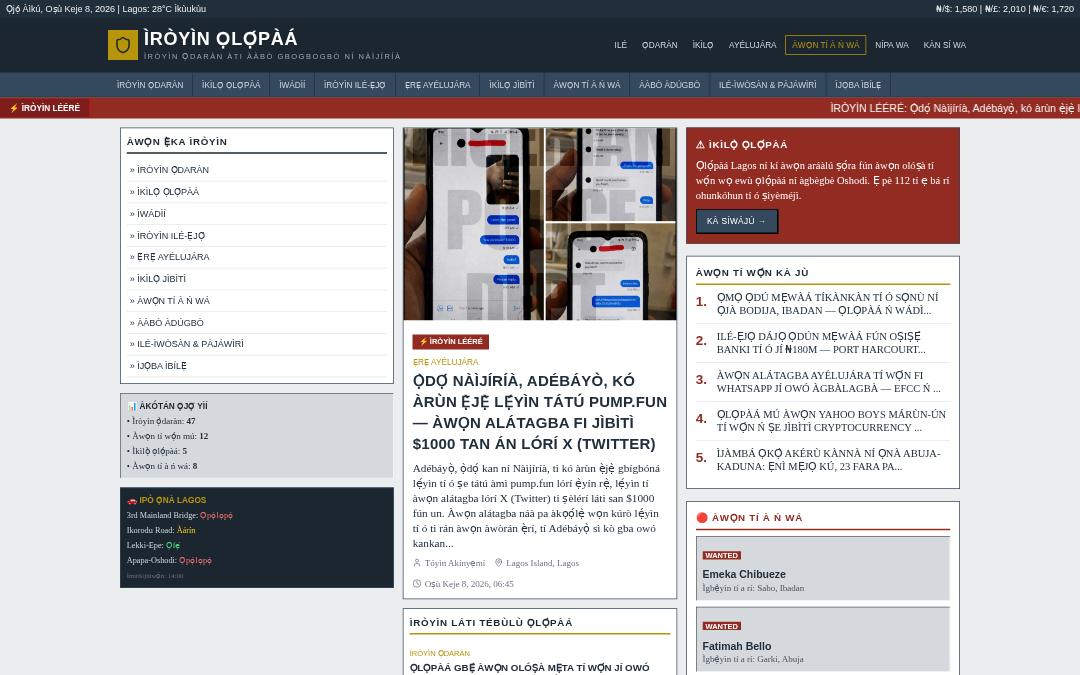1080x675 pixels.
Task: Open the Pump.fun tattoo scam headline
Action: [539, 413]
